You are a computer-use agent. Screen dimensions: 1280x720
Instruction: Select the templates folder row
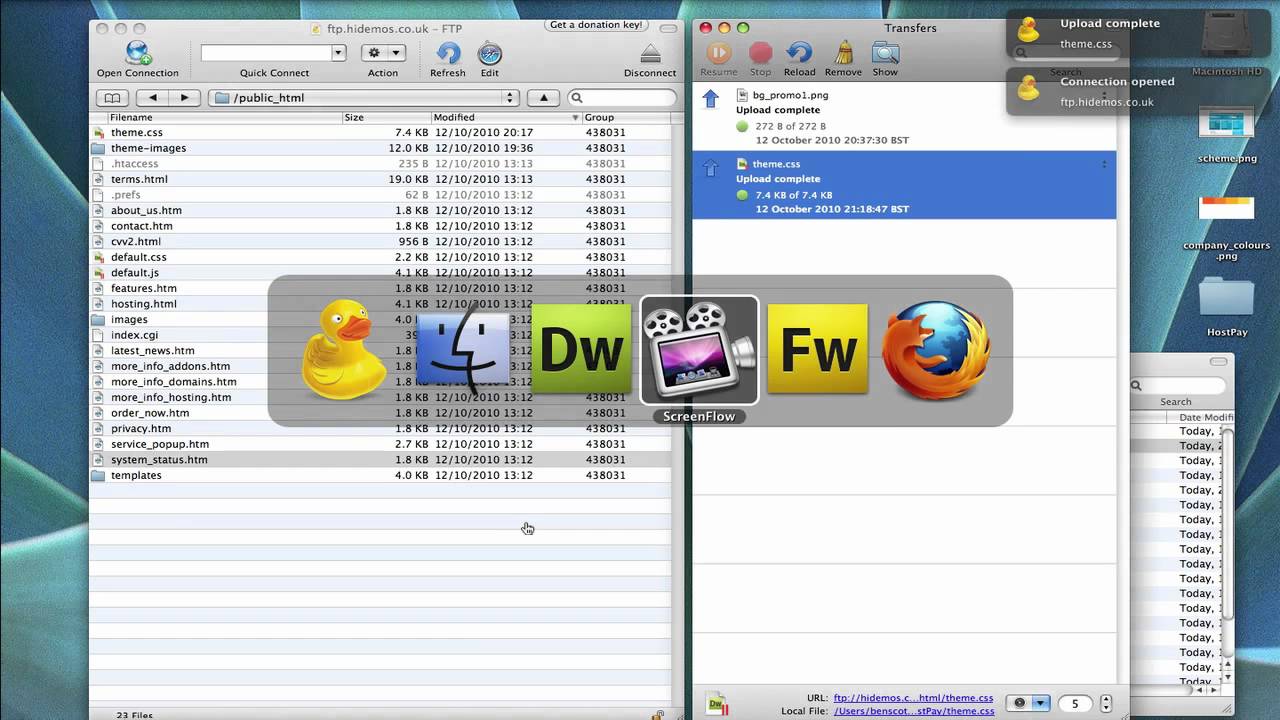coord(380,475)
